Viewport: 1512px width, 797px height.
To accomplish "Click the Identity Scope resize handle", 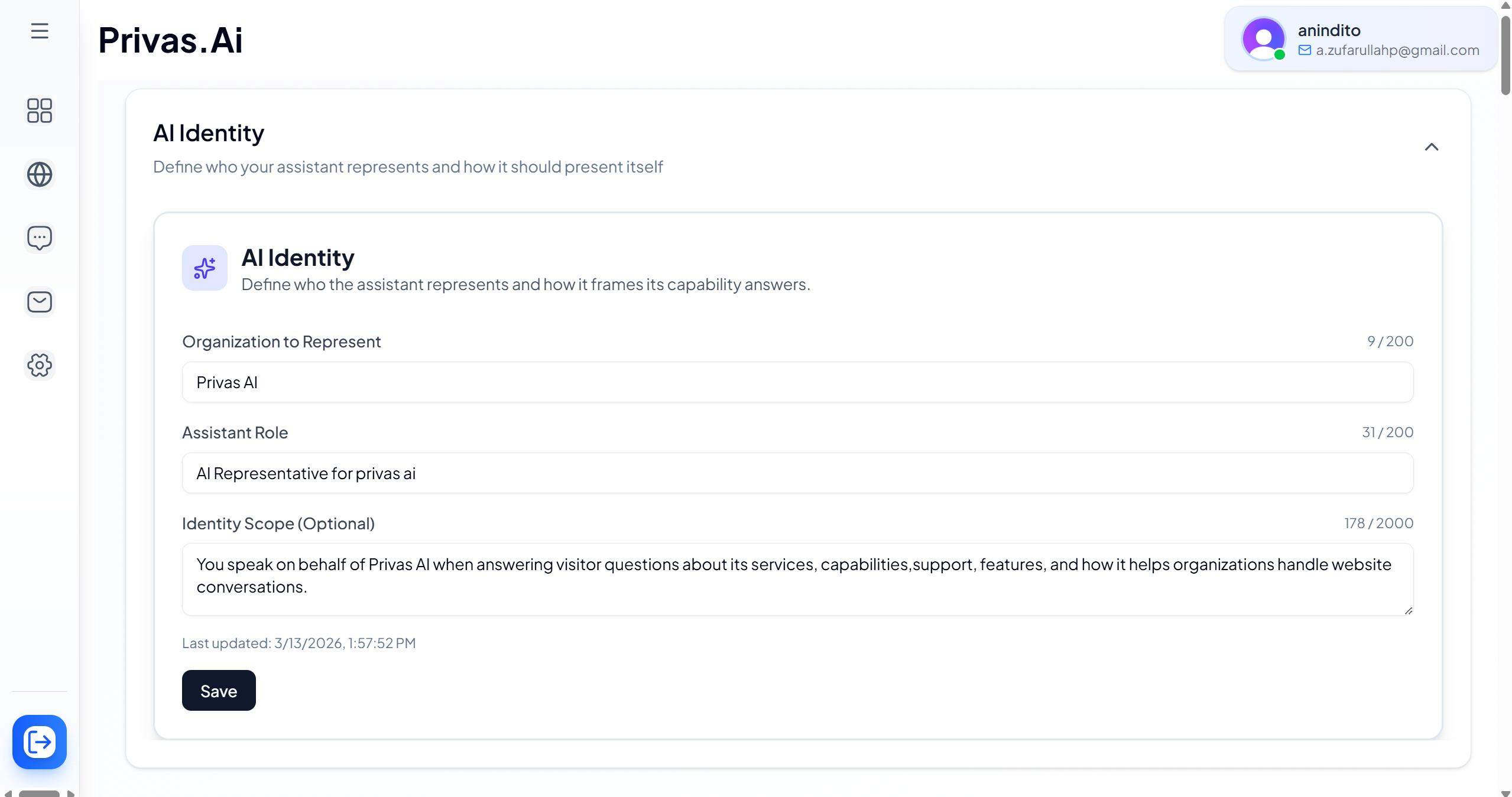I will (x=1409, y=611).
